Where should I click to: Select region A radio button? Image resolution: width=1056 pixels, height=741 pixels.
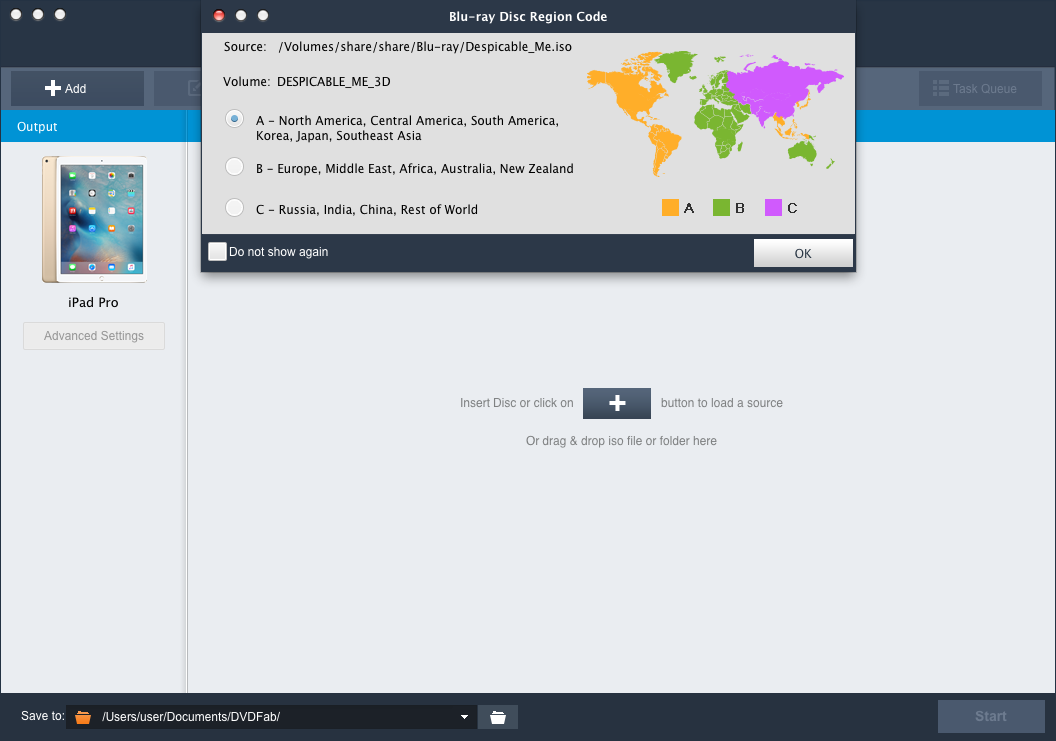pyautogui.click(x=234, y=119)
